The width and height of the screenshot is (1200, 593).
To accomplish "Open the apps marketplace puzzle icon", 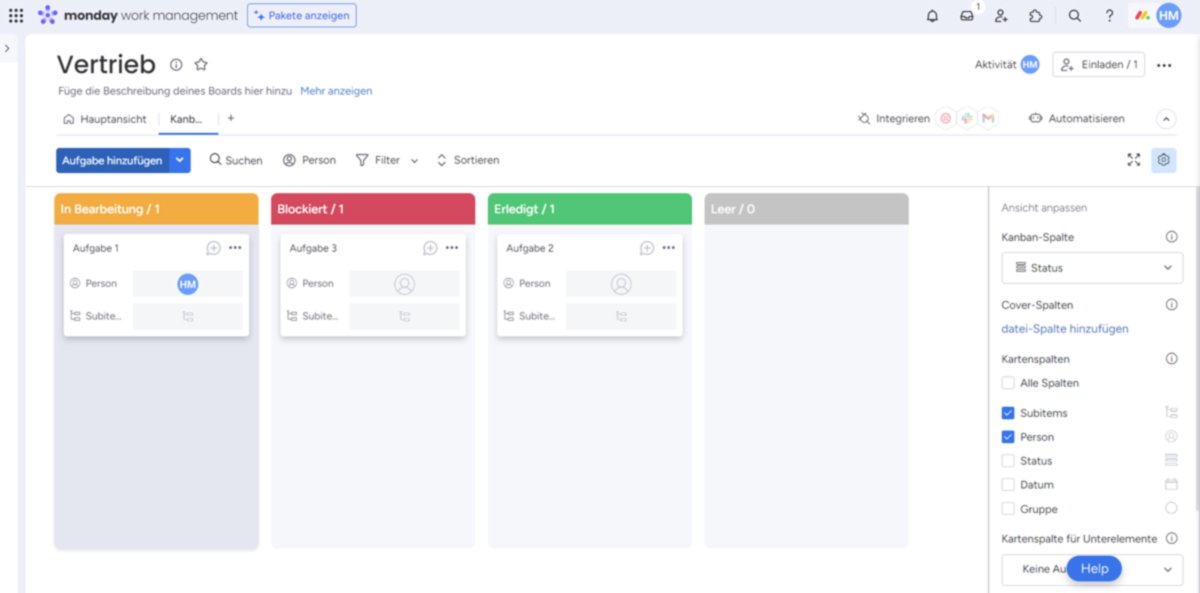I will point(1036,14).
